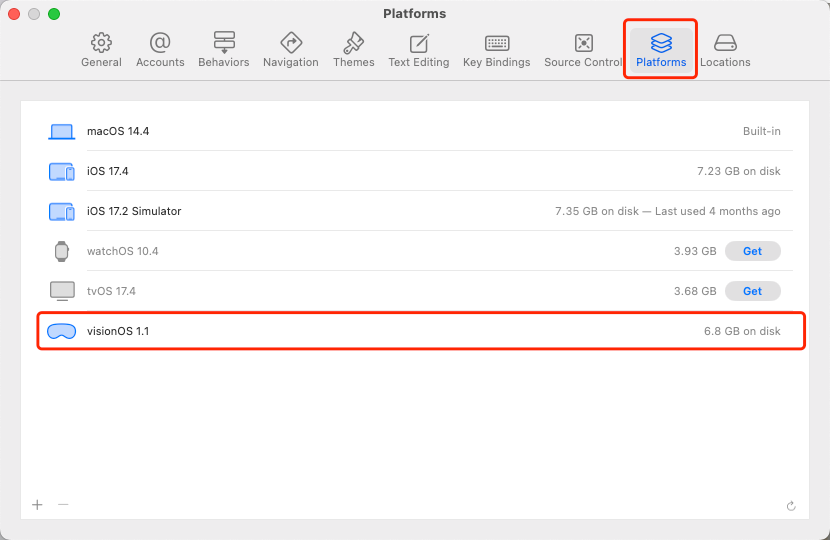Open the Themes settings pane

[x=354, y=50]
